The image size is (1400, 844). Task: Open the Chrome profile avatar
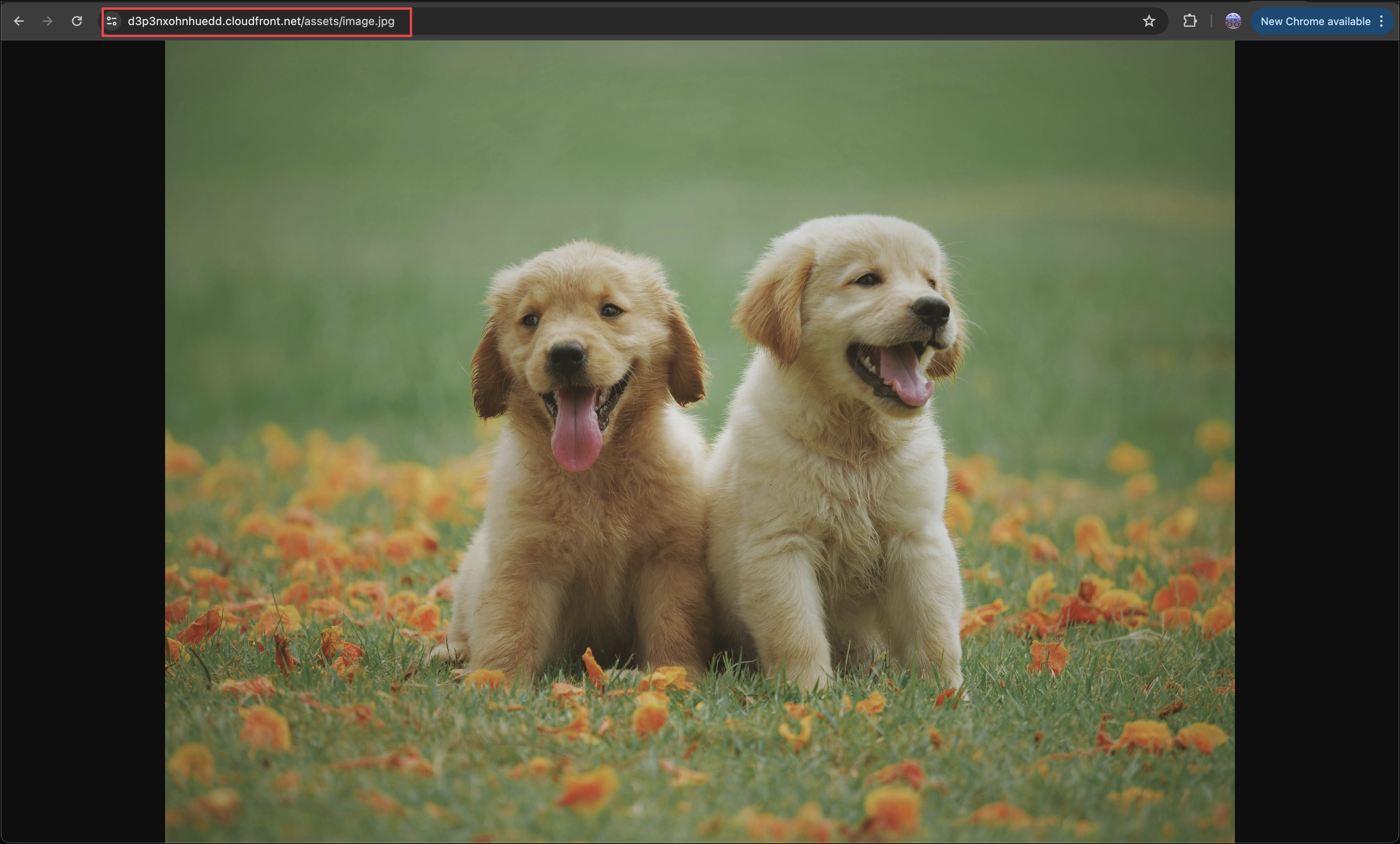pyautogui.click(x=1233, y=21)
